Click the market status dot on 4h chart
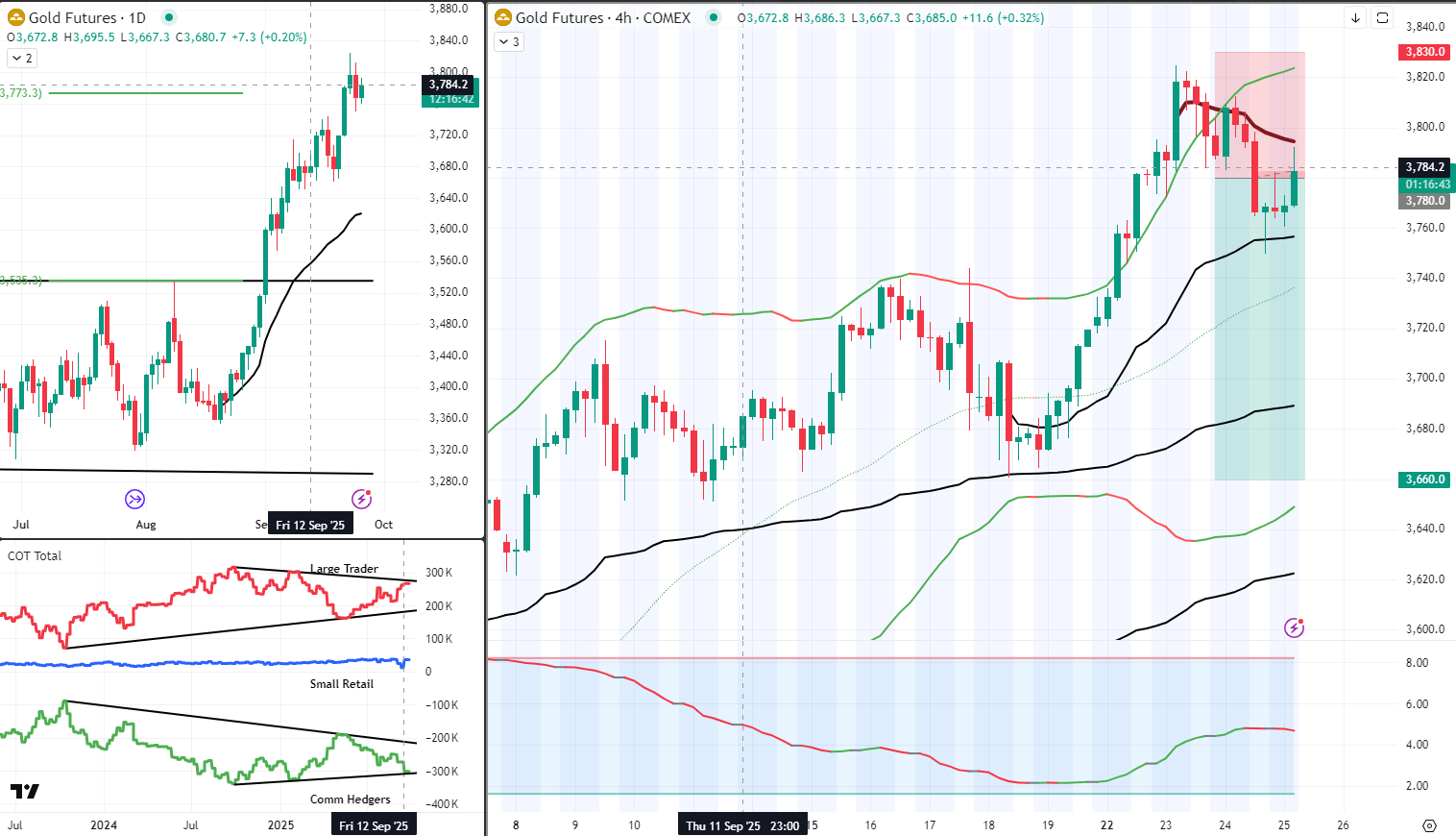 tap(713, 17)
